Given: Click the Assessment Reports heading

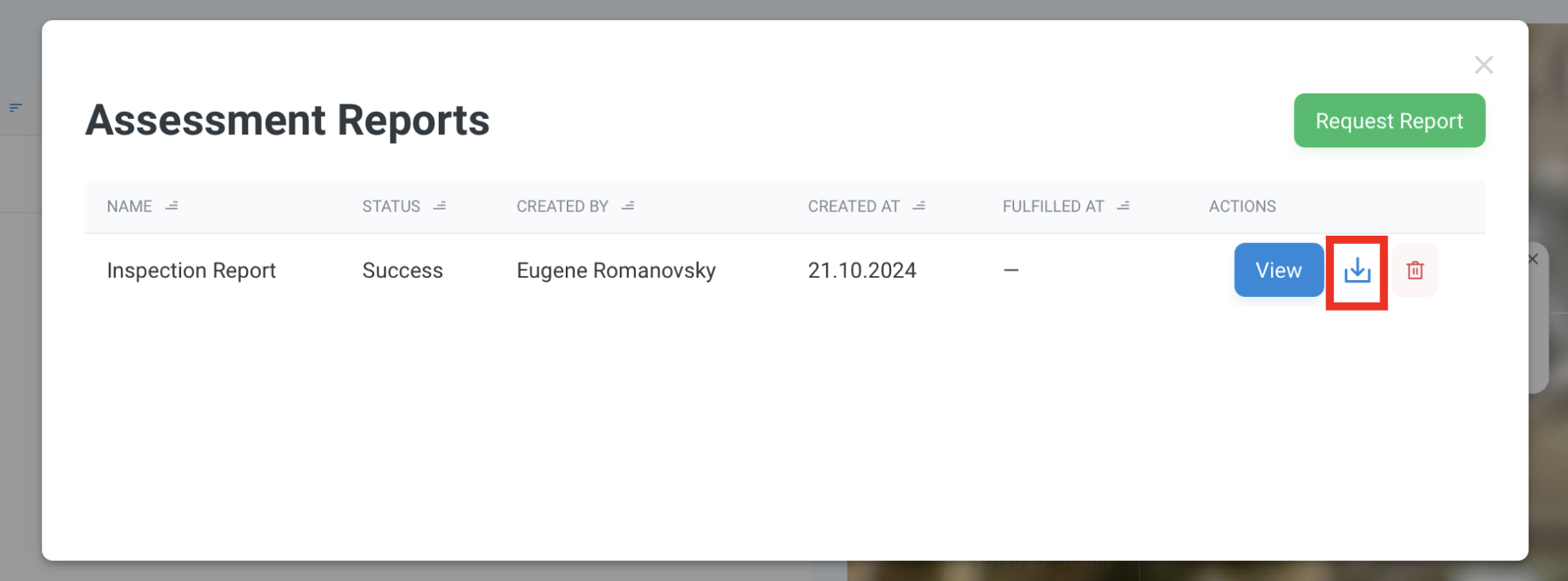Looking at the screenshot, I should (x=287, y=121).
